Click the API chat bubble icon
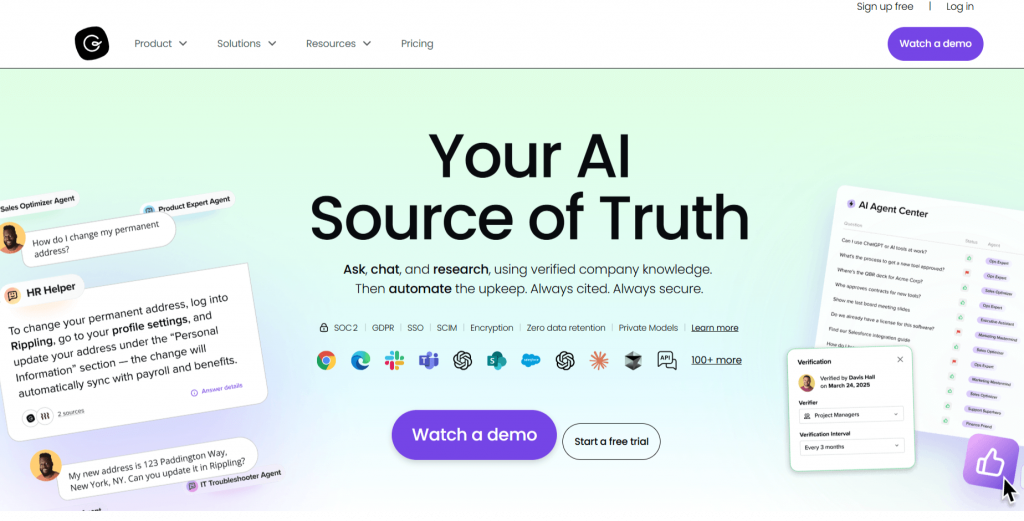This screenshot has width=1024, height=521. [667, 360]
